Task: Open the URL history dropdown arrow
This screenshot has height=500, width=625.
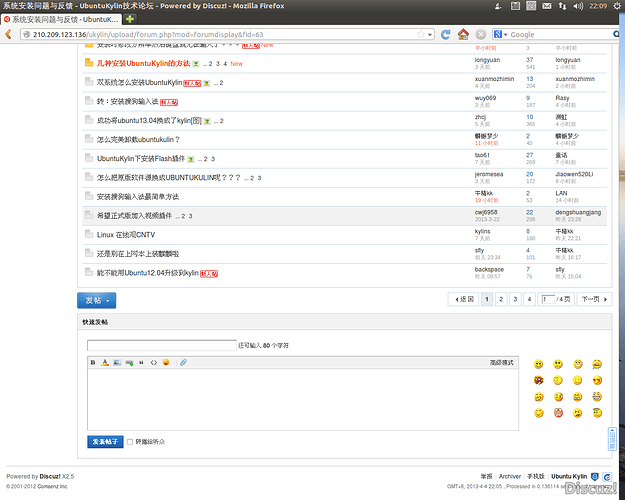Action: point(430,35)
